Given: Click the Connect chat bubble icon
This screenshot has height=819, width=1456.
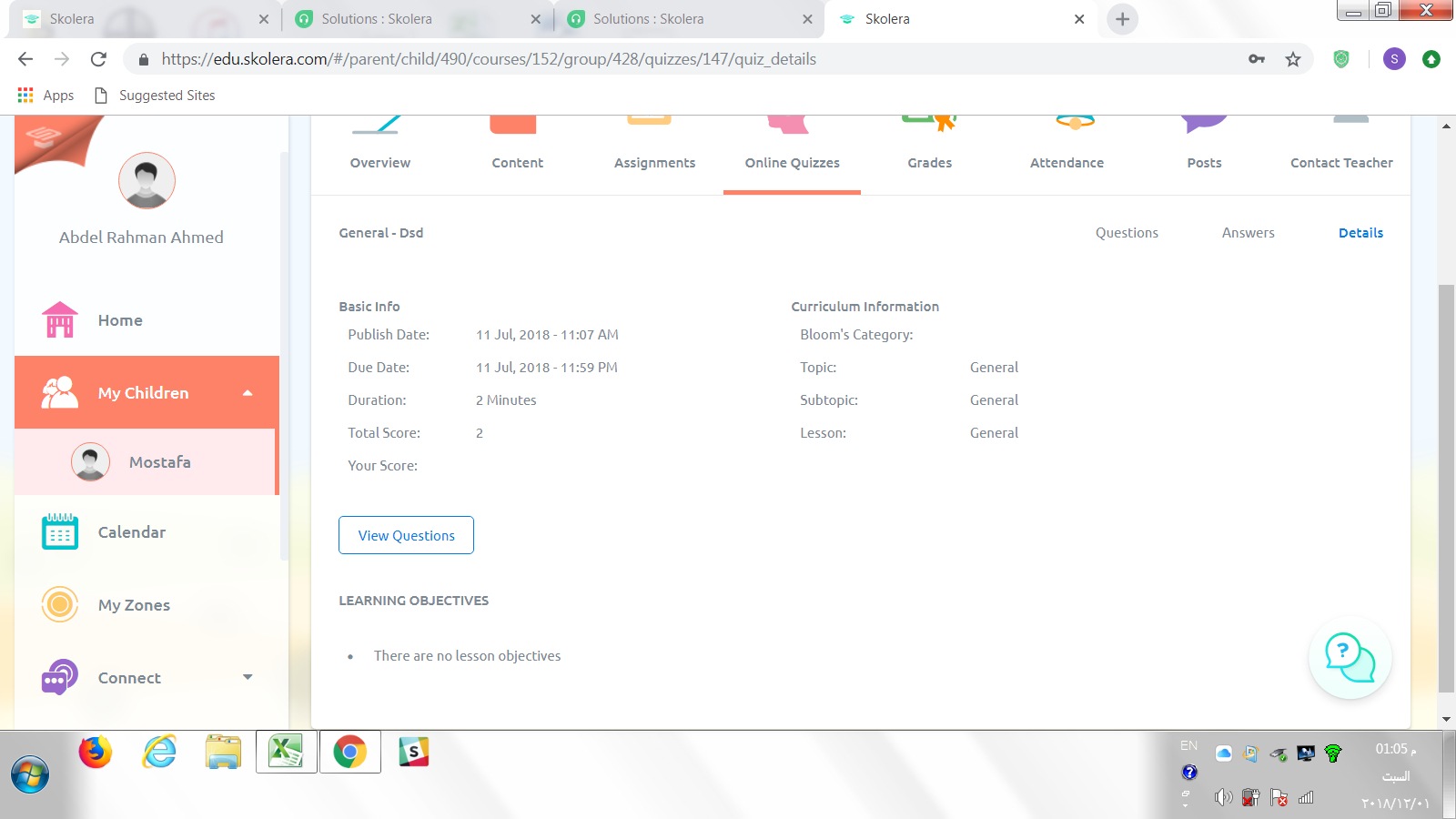Looking at the screenshot, I should click(x=60, y=677).
